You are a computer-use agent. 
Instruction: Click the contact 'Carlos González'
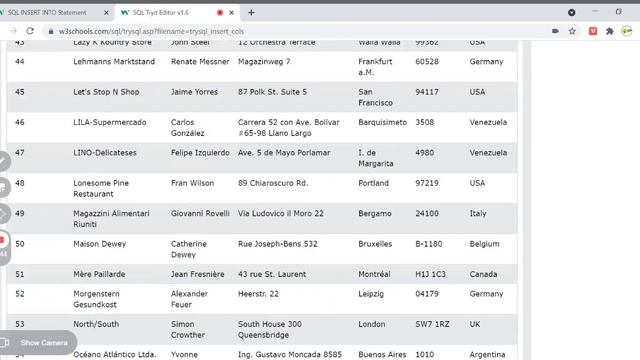(187, 128)
